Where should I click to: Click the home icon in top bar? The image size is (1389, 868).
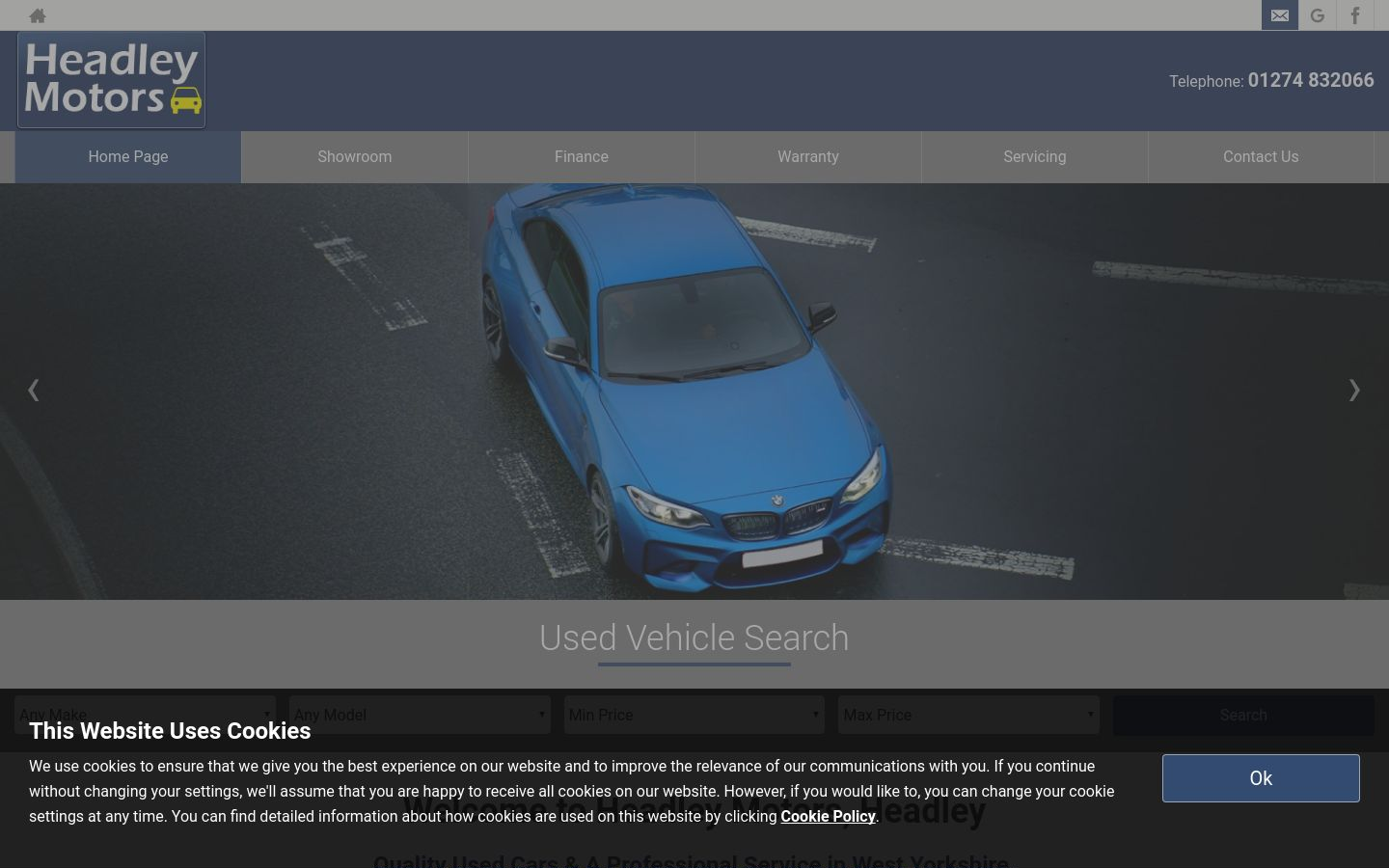click(x=38, y=15)
